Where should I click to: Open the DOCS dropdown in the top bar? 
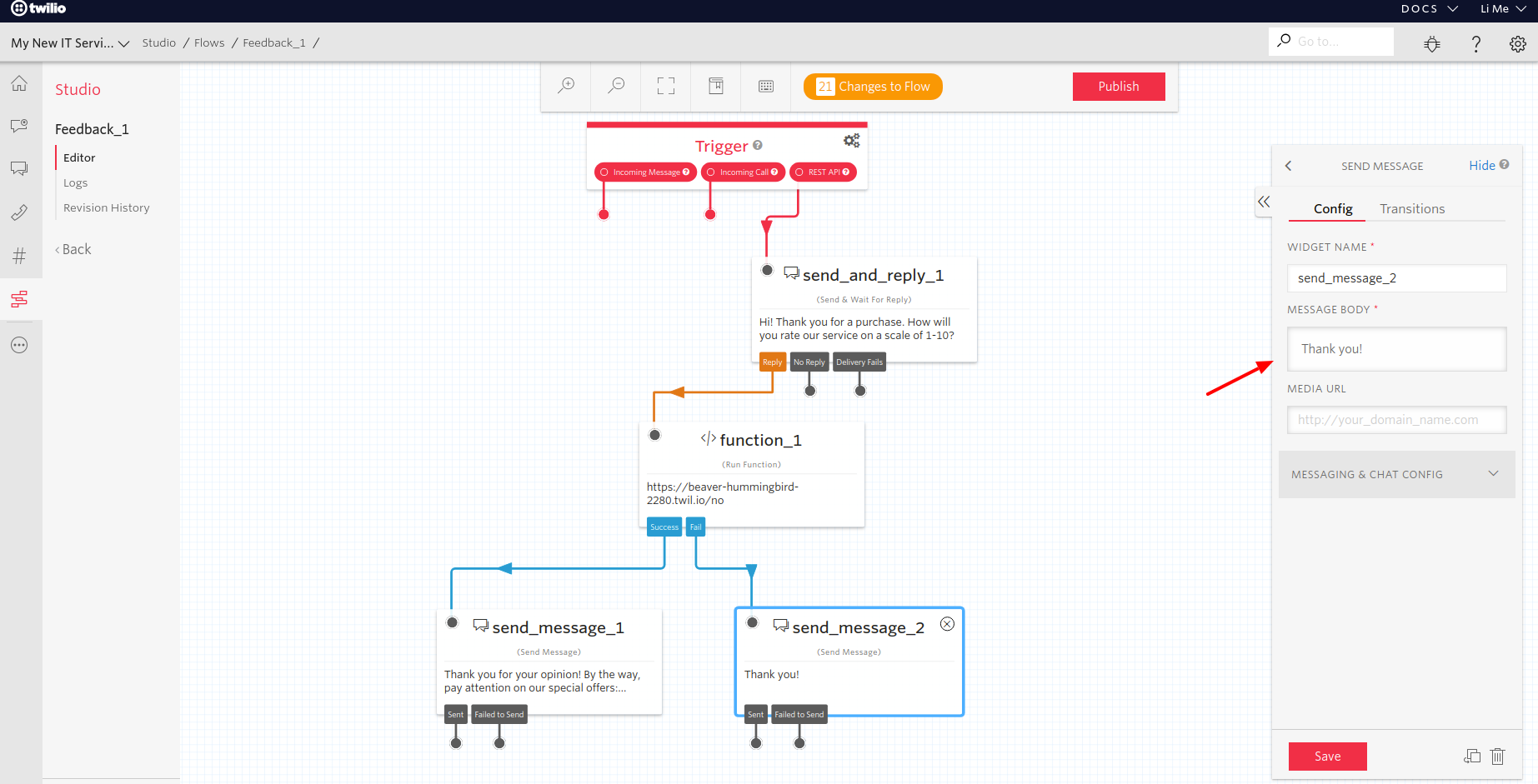tap(1427, 9)
